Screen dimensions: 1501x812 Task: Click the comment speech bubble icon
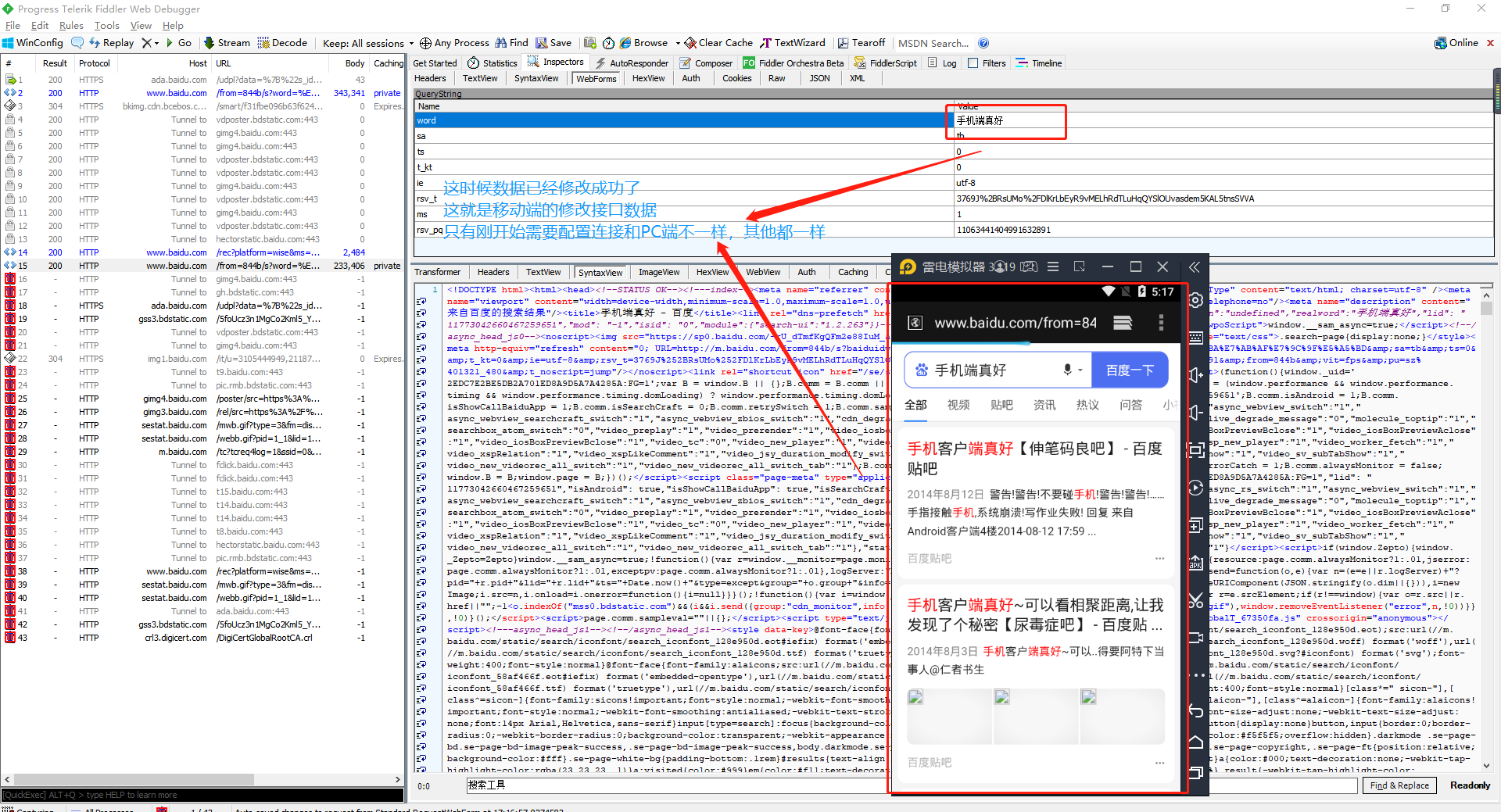click(77, 43)
